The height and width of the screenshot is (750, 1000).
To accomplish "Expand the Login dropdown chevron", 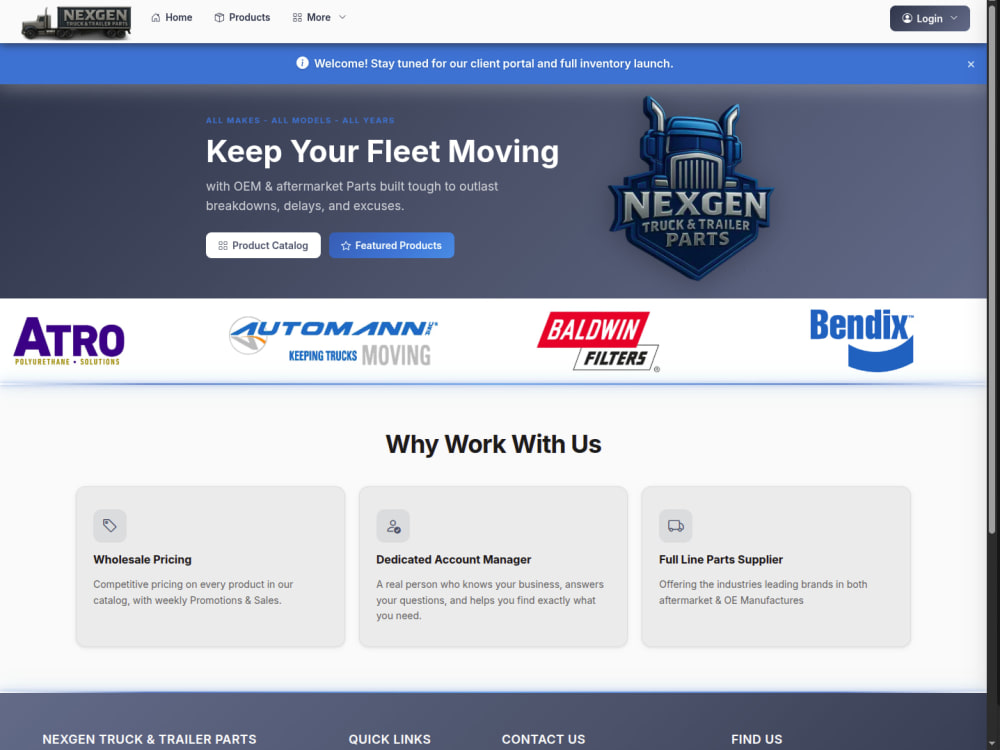I will click(x=954, y=18).
